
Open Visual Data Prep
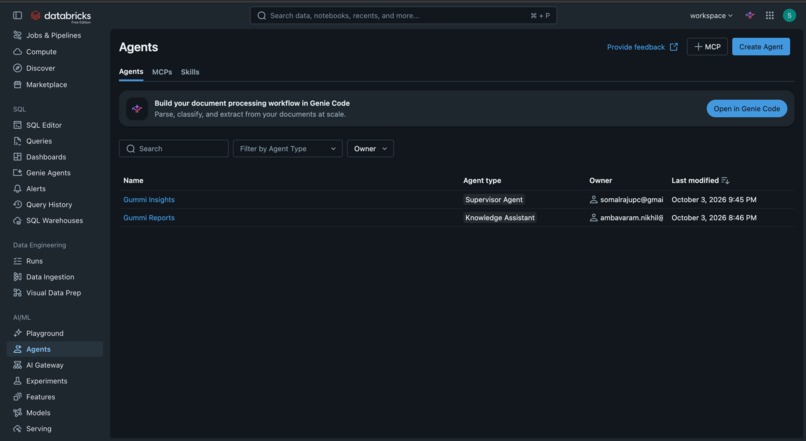pos(53,293)
